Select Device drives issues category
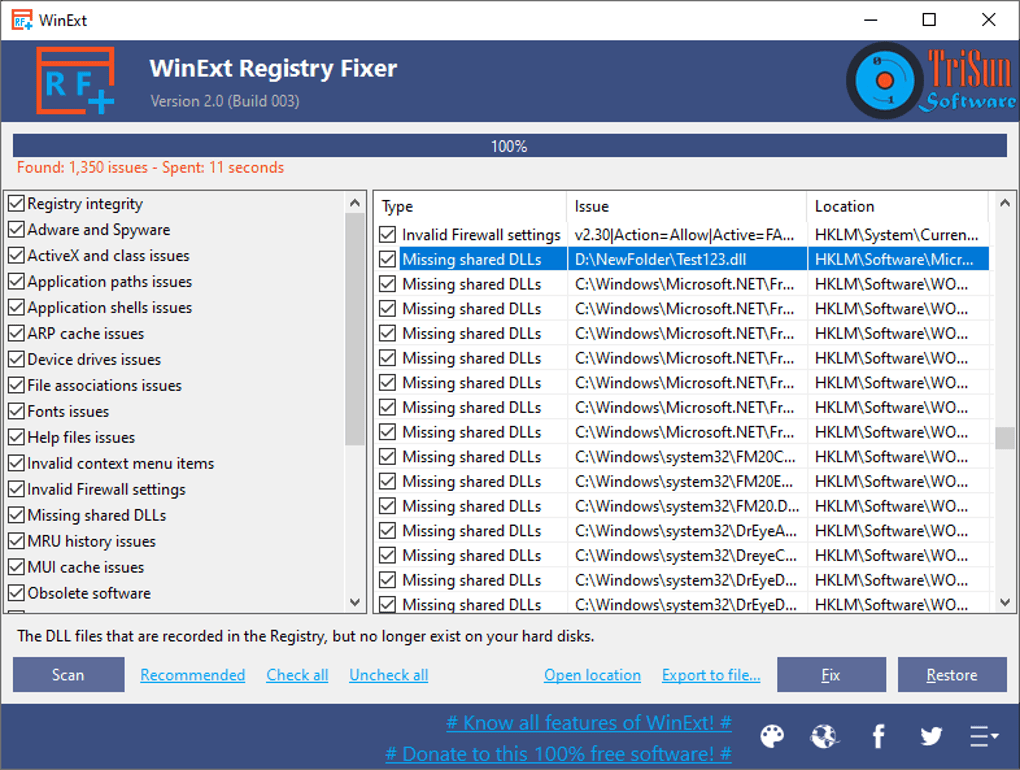 tap(94, 360)
